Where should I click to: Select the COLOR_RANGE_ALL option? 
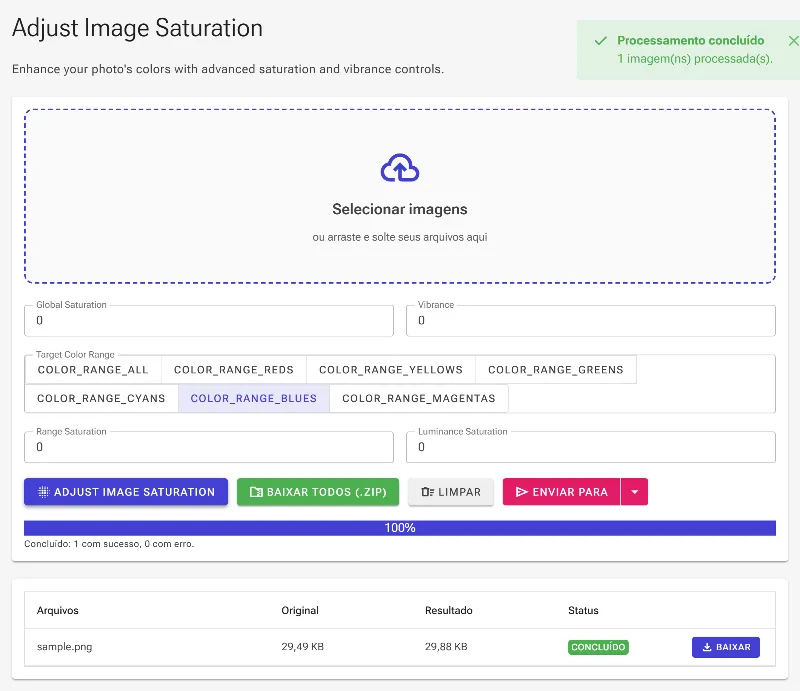(93, 369)
